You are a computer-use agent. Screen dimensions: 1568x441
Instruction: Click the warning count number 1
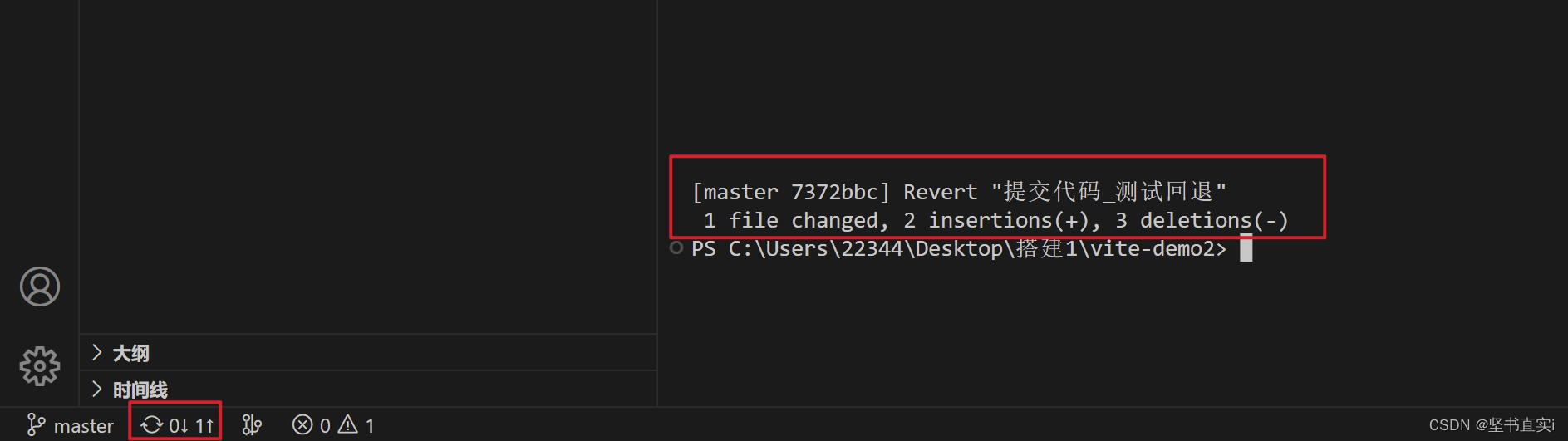(370, 426)
